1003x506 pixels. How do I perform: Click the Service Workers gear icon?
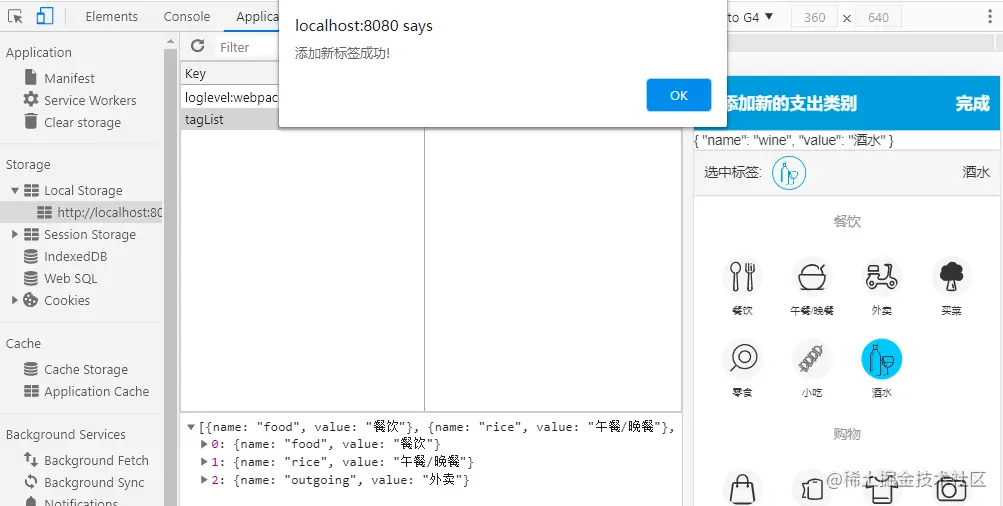[x=31, y=99]
